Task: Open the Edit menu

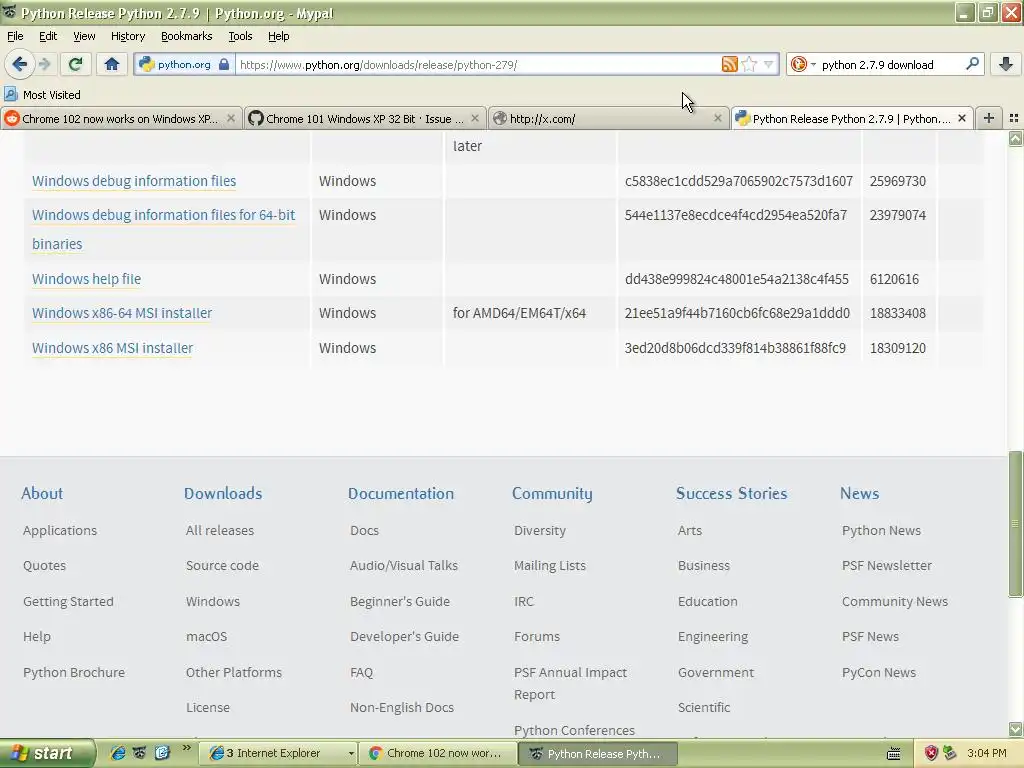Action: [48, 36]
